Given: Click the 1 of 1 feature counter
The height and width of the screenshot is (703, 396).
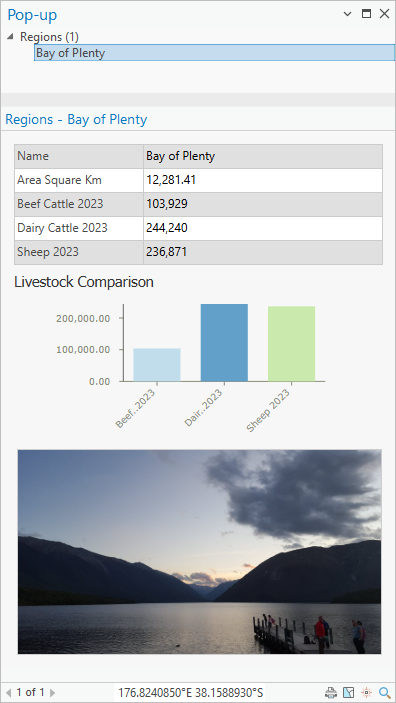Looking at the screenshot, I should (x=30, y=692).
